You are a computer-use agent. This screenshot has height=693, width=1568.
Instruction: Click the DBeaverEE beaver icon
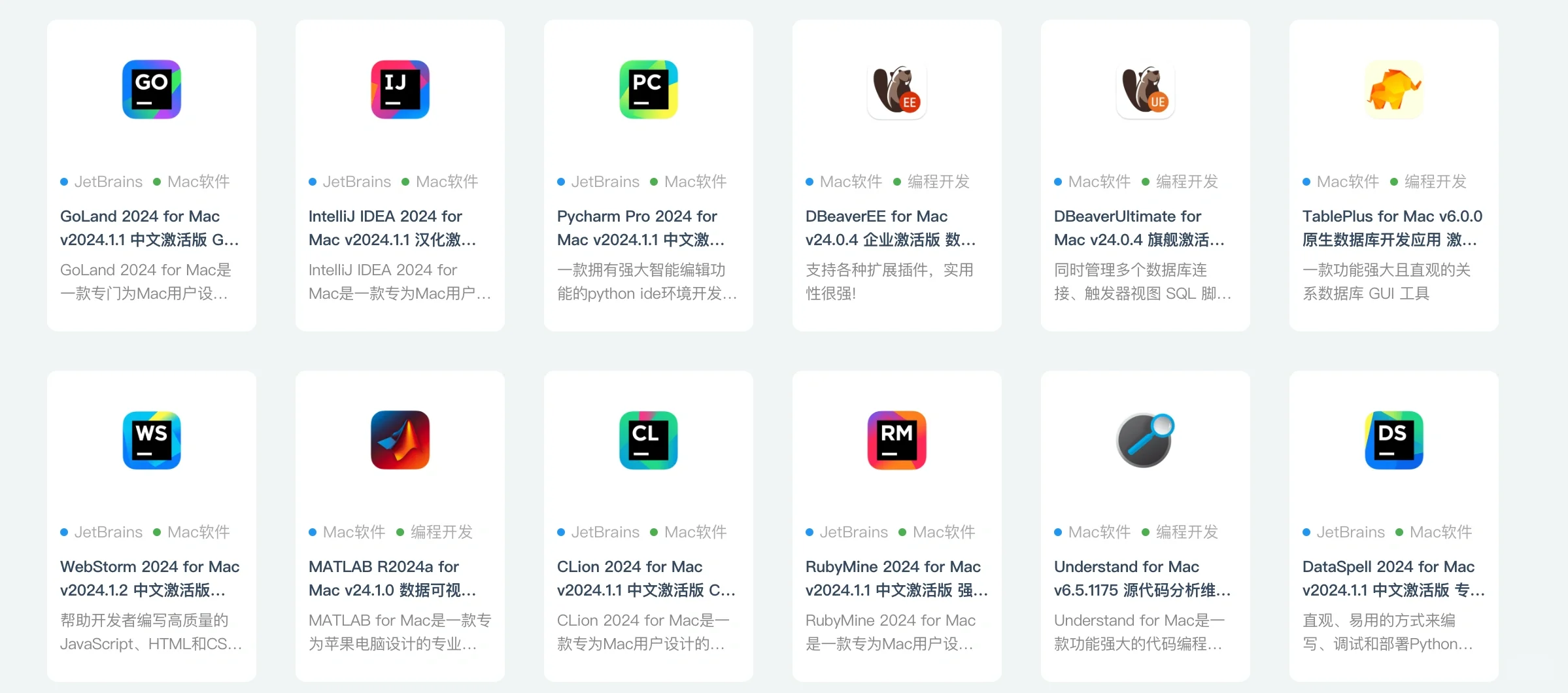(896, 90)
